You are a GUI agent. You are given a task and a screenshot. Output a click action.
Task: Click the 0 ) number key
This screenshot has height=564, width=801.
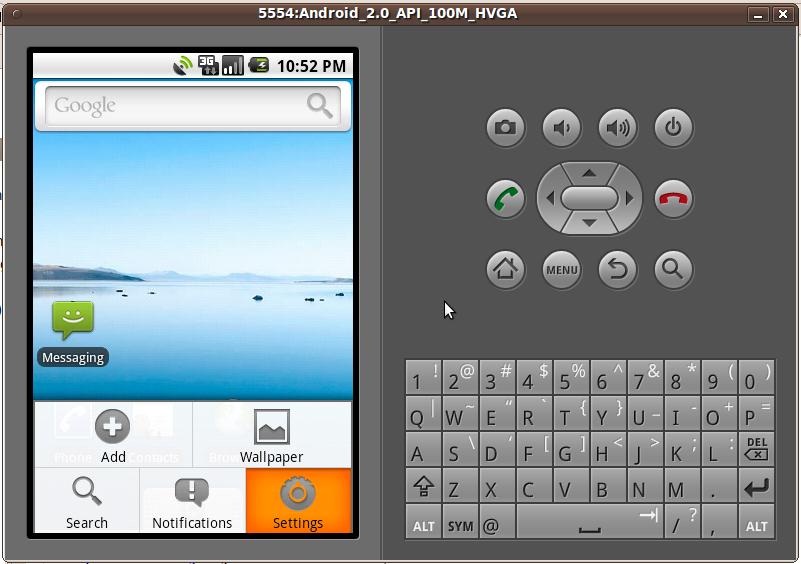757,377
